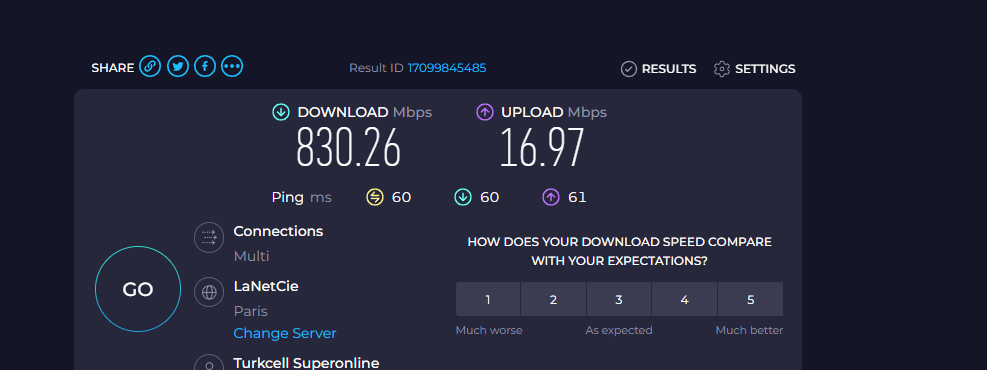Click the DOWNLOAD Mbps heading
987x370 pixels.
coord(364,113)
